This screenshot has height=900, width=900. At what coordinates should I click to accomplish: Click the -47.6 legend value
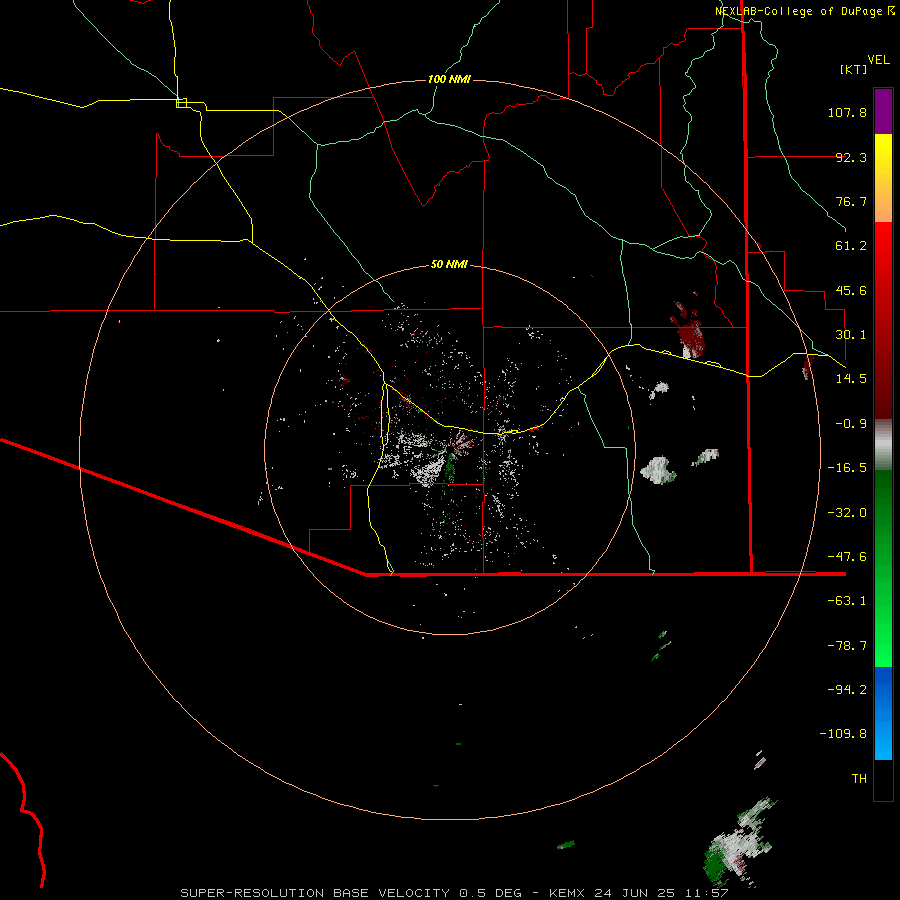click(x=847, y=557)
